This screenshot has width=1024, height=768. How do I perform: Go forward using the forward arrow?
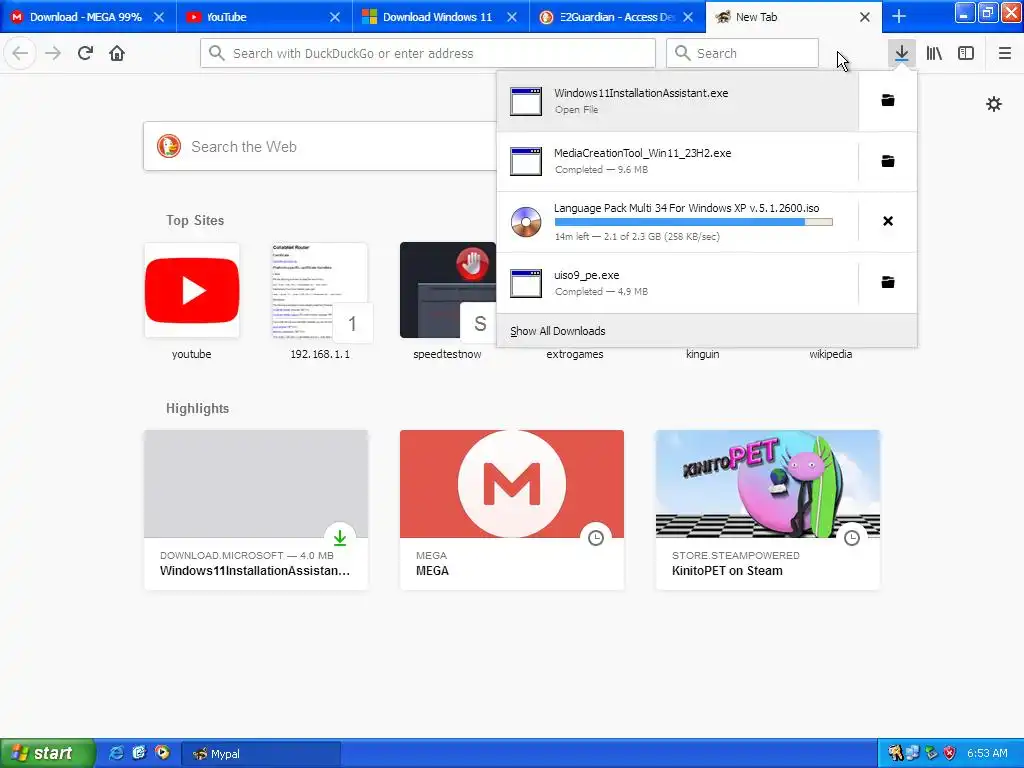tap(53, 53)
